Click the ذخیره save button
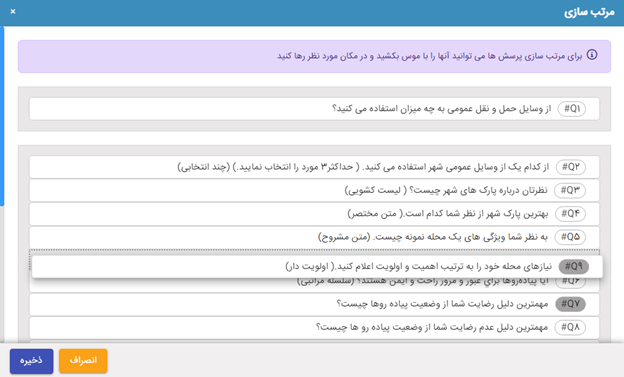Image resolution: width=624 pixels, height=377 pixels. (x=31, y=361)
